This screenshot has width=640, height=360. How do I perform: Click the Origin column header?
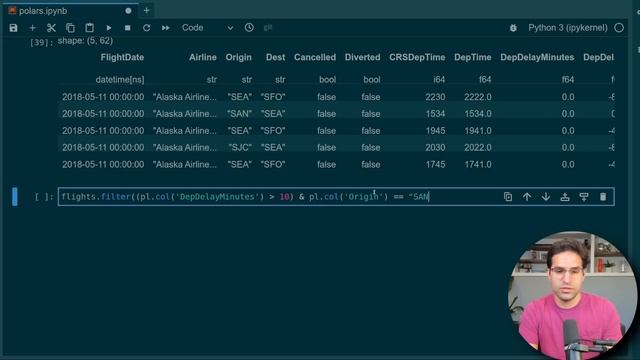tap(238, 58)
